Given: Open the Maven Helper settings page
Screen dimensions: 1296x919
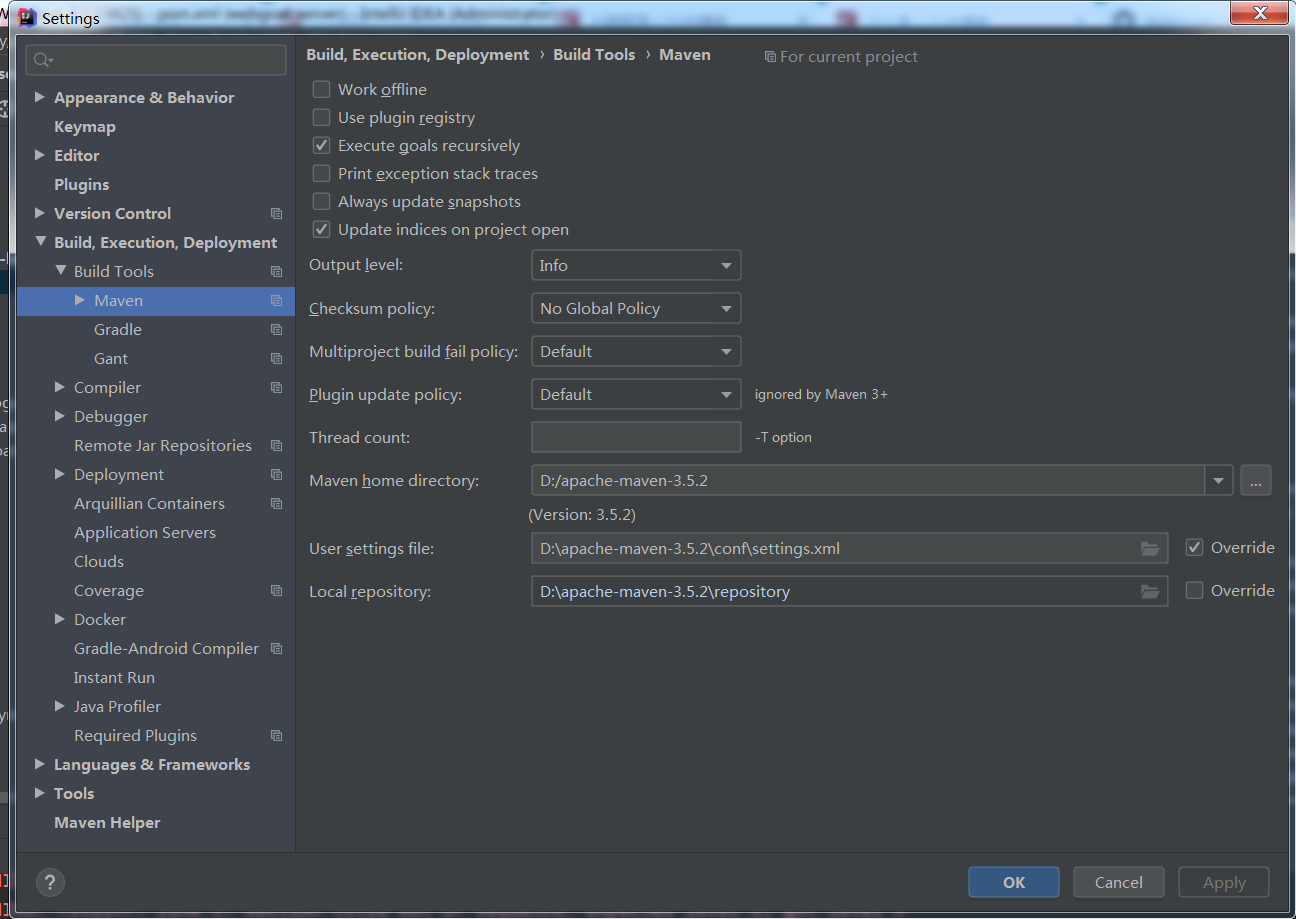Looking at the screenshot, I should click(x=107, y=822).
